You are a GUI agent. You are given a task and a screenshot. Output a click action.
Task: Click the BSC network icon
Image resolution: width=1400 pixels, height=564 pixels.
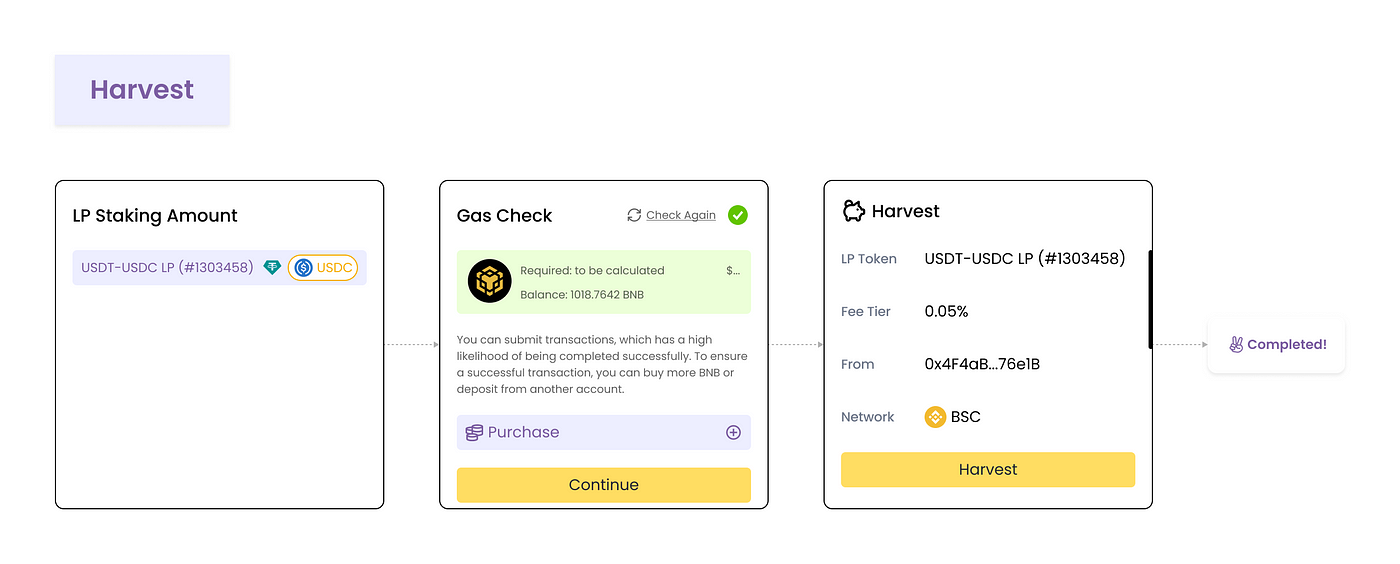pos(935,417)
